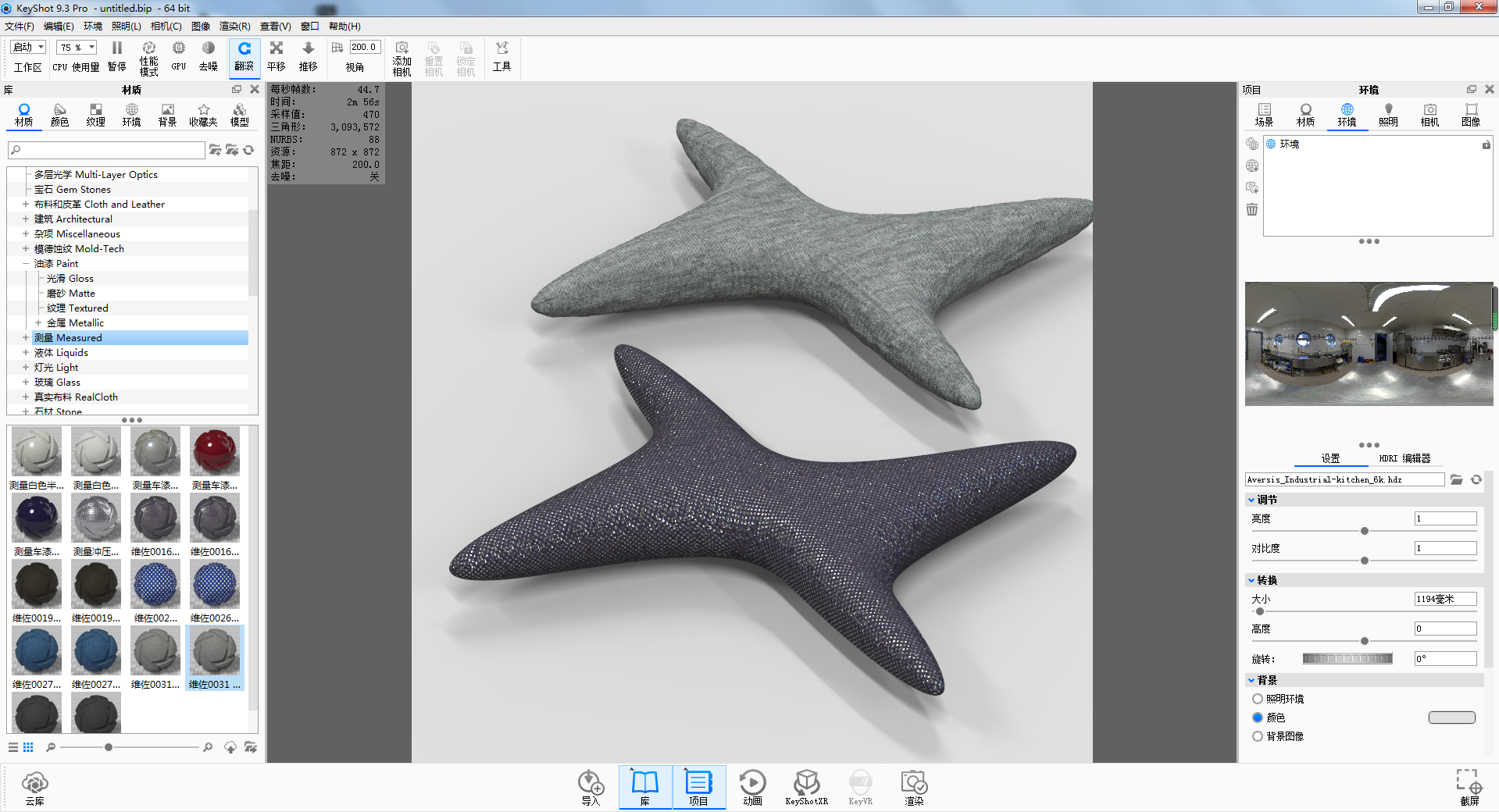The width and height of the screenshot is (1499, 812).
Task: Select Matte in Paint folder
Action: coord(71,294)
